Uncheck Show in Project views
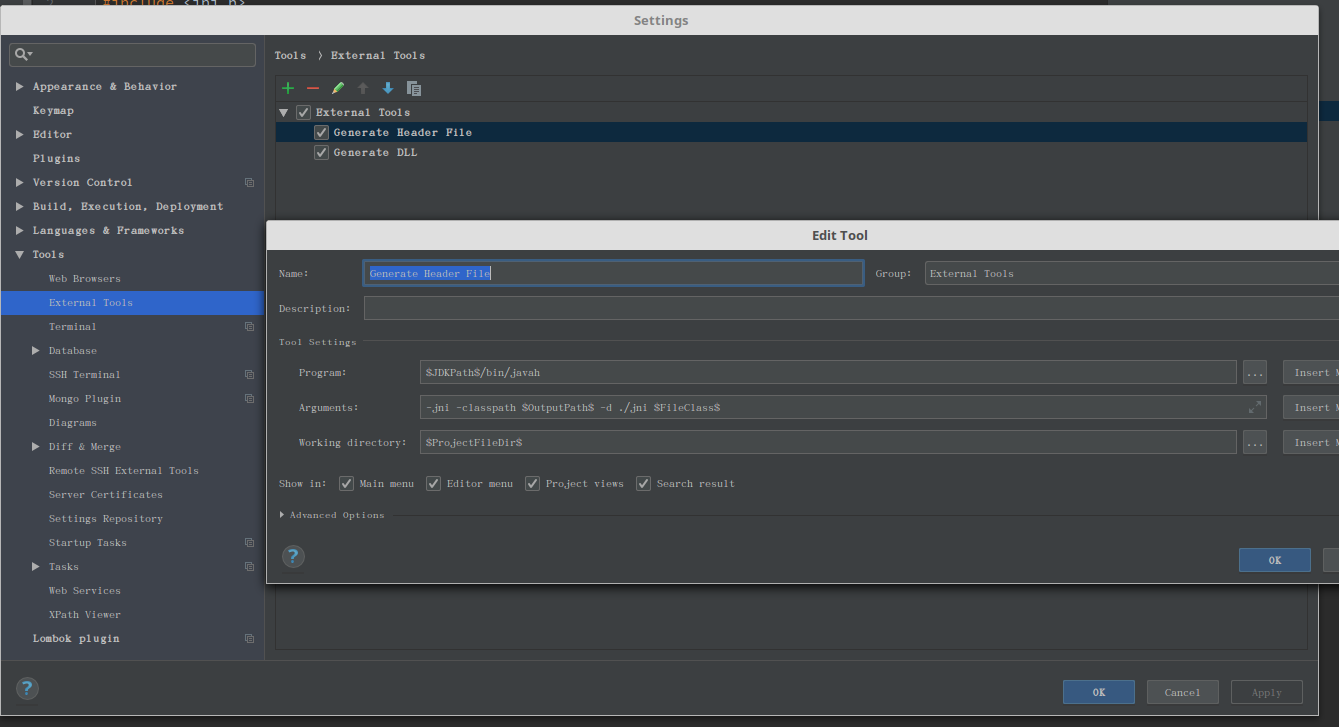This screenshot has height=727, width=1339. pyautogui.click(x=532, y=483)
